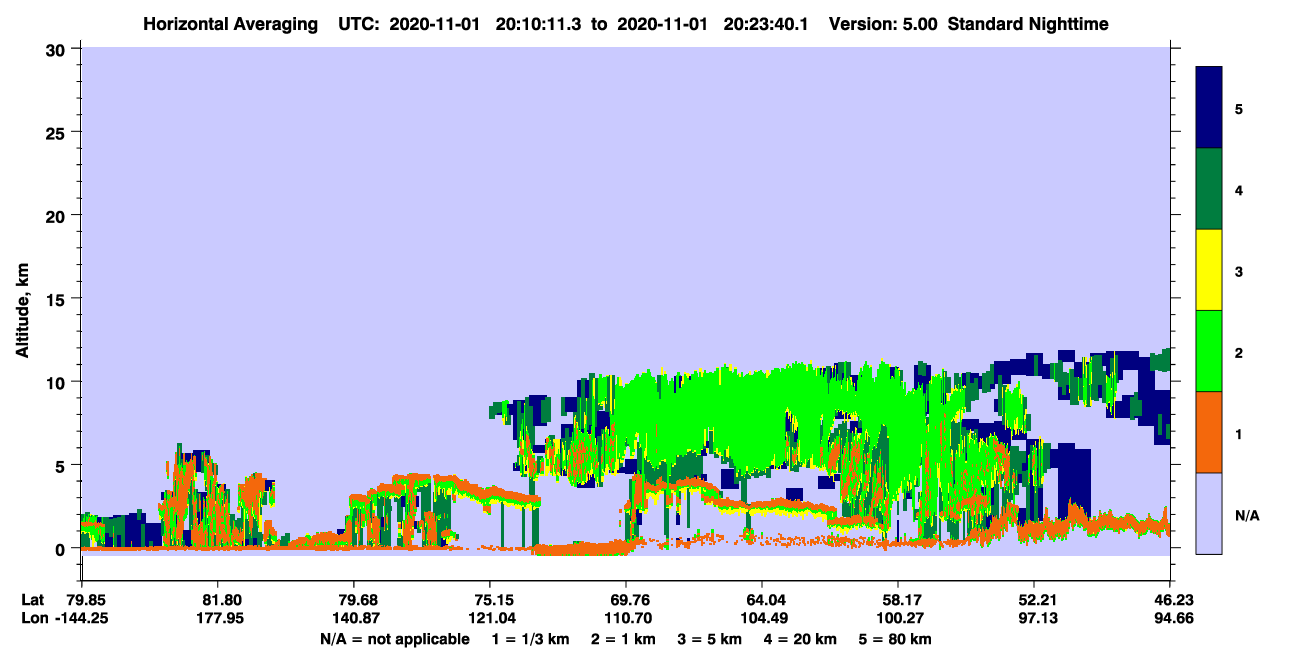This screenshot has width=1300, height=667.
Task: Click the 30 km altitude tick label
Action: pyautogui.click(x=57, y=48)
